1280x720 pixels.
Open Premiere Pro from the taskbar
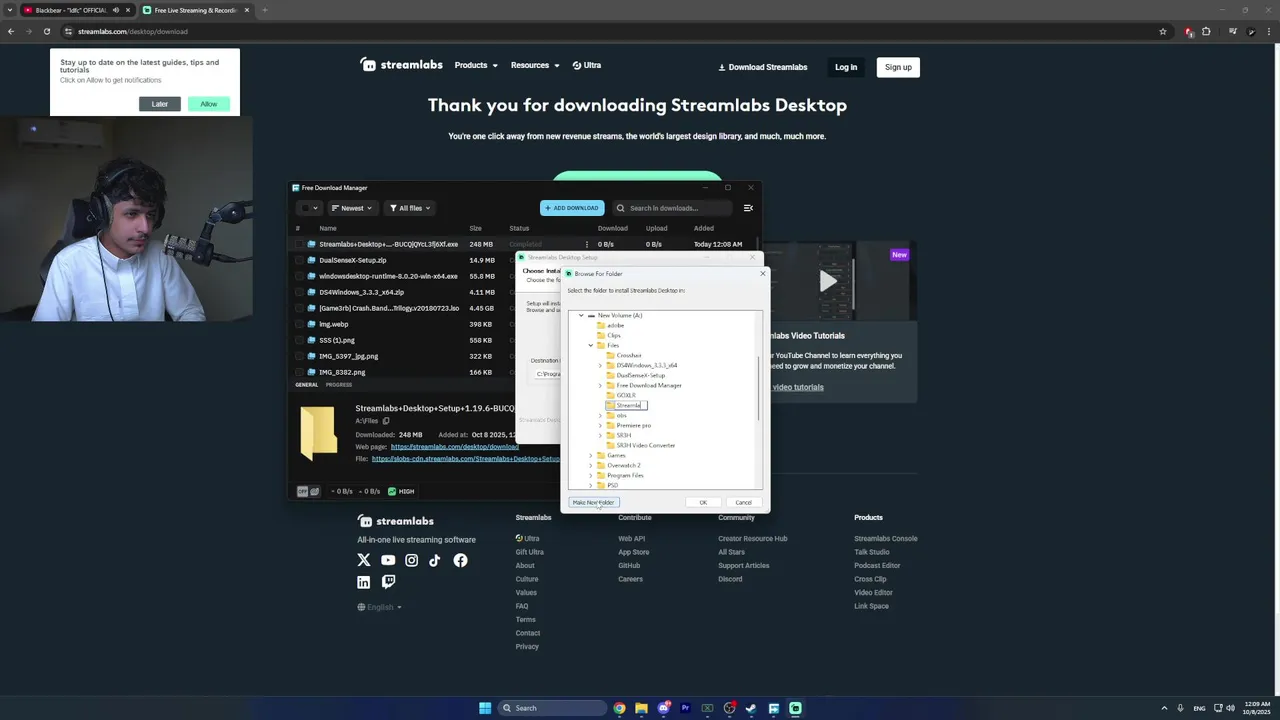tap(685, 708)
